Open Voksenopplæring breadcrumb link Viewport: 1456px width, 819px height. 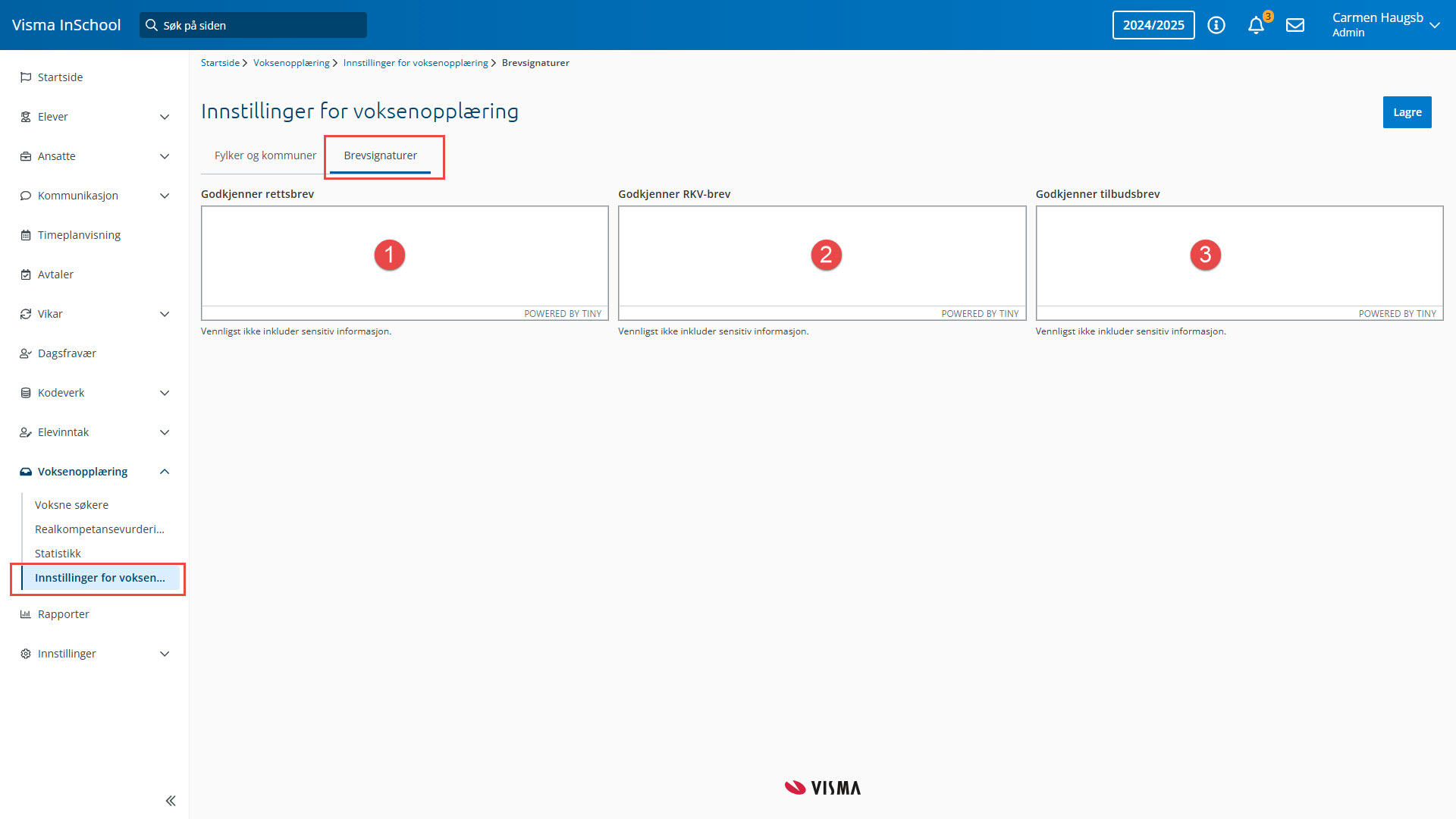291,63
